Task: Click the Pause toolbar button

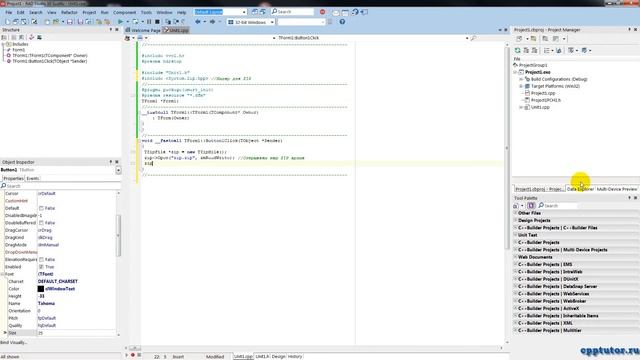Action: 149,22
